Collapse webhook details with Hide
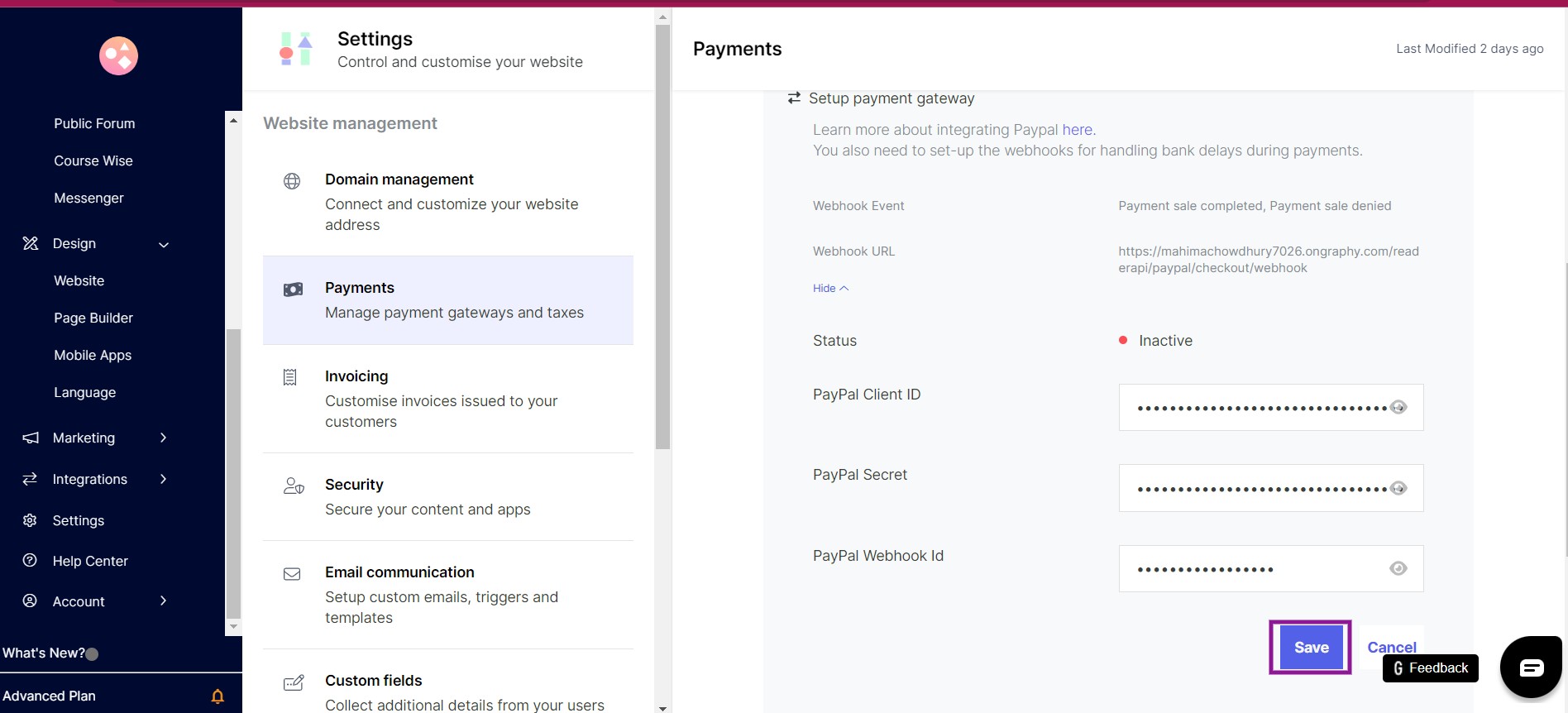 (x=830, y=288)
